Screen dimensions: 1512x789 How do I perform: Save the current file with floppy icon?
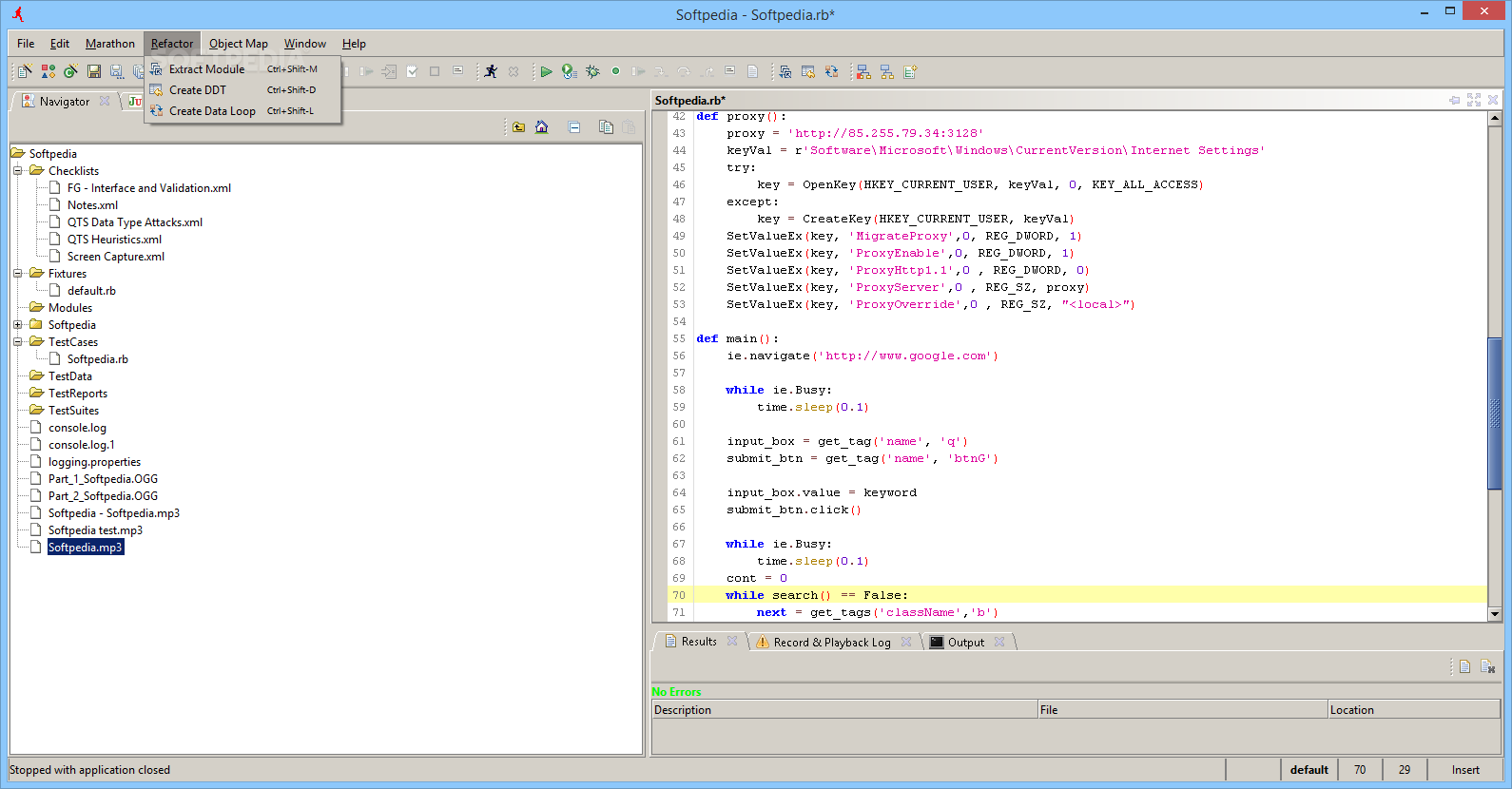coord(93,71)
